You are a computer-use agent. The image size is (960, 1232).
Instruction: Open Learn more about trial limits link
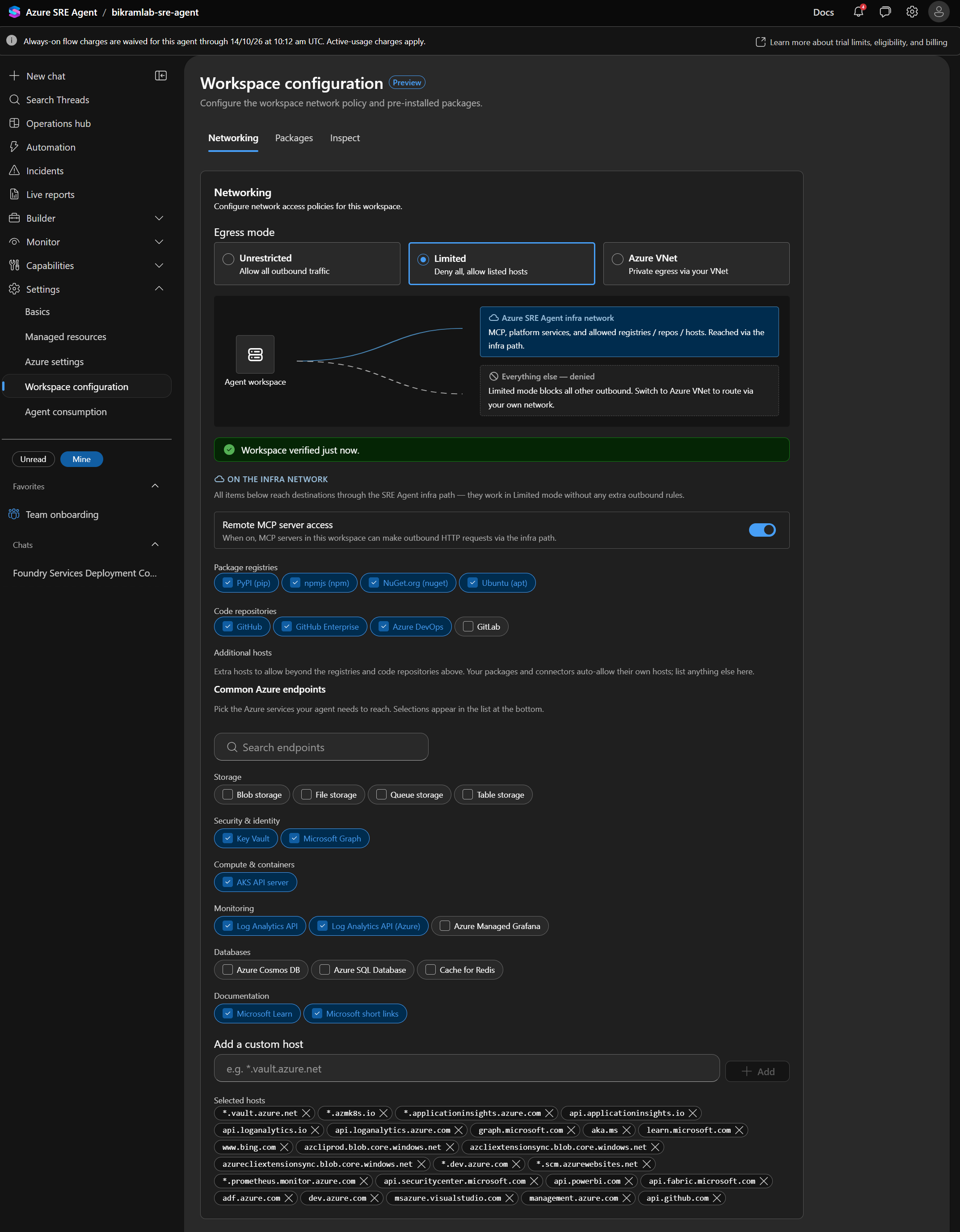tap(851, 42)
